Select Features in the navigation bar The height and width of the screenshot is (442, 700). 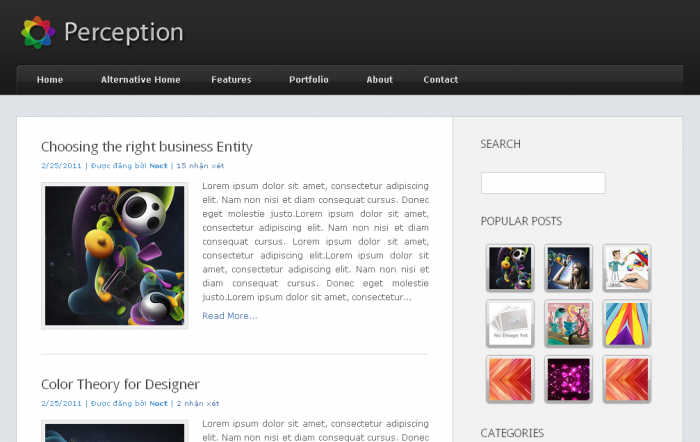(x=231, y=80)
